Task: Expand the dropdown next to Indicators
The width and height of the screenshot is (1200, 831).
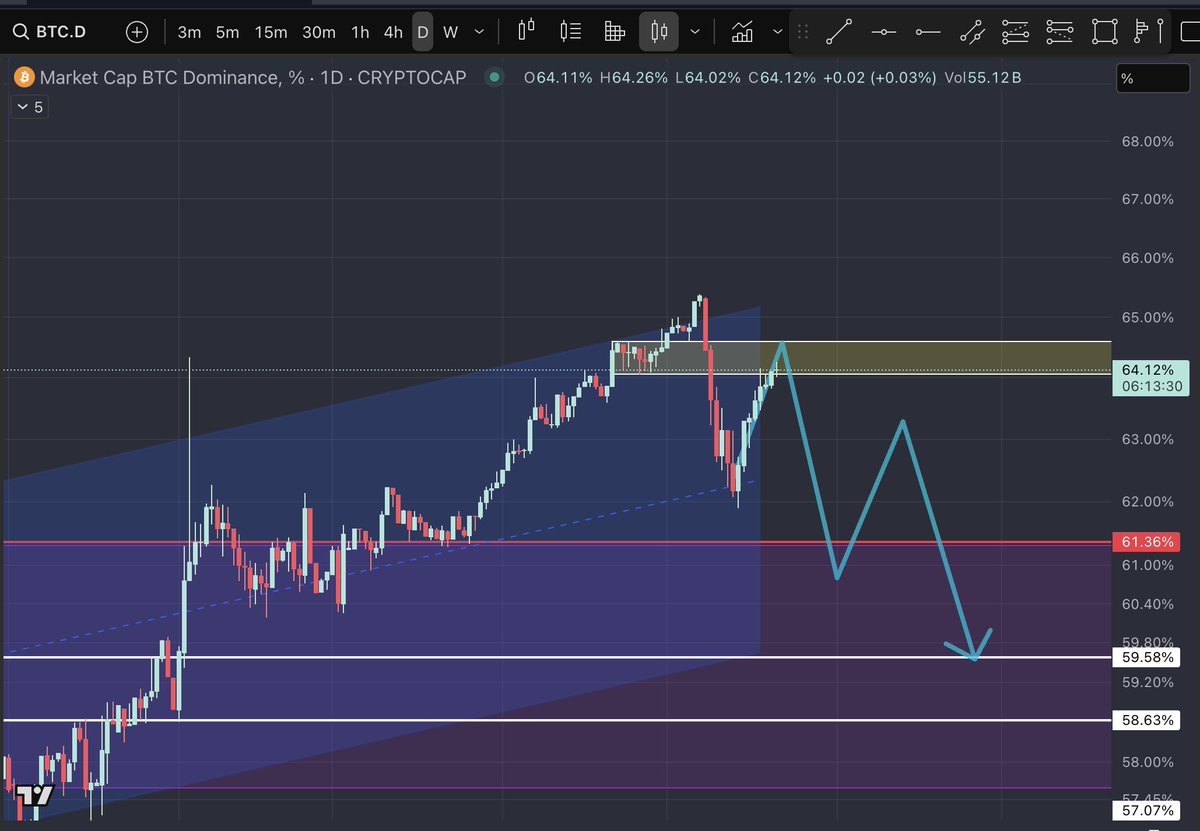Action: click(x=776, y=32)
